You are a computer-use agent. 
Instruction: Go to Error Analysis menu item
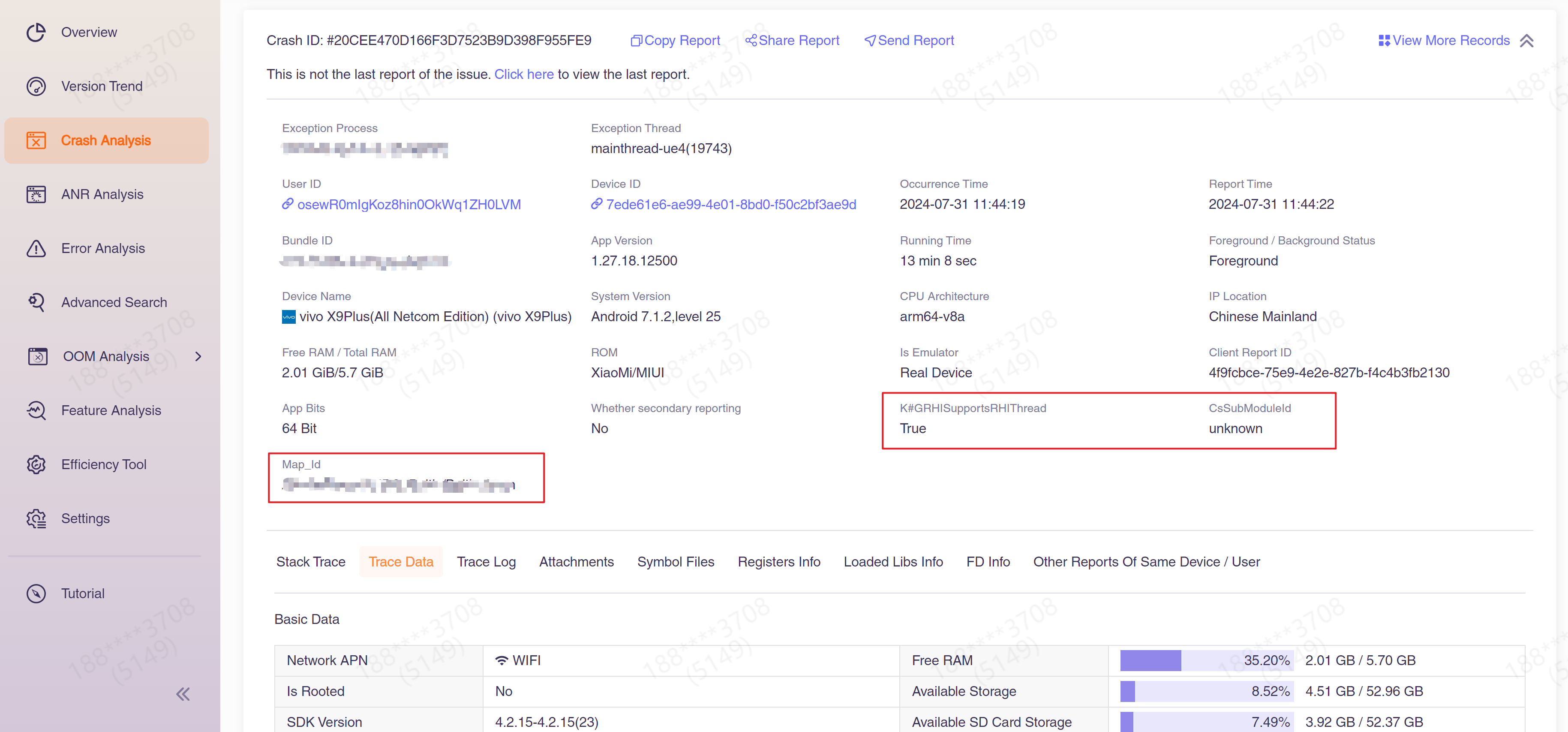pyautogui.click(x=103, y=248)
